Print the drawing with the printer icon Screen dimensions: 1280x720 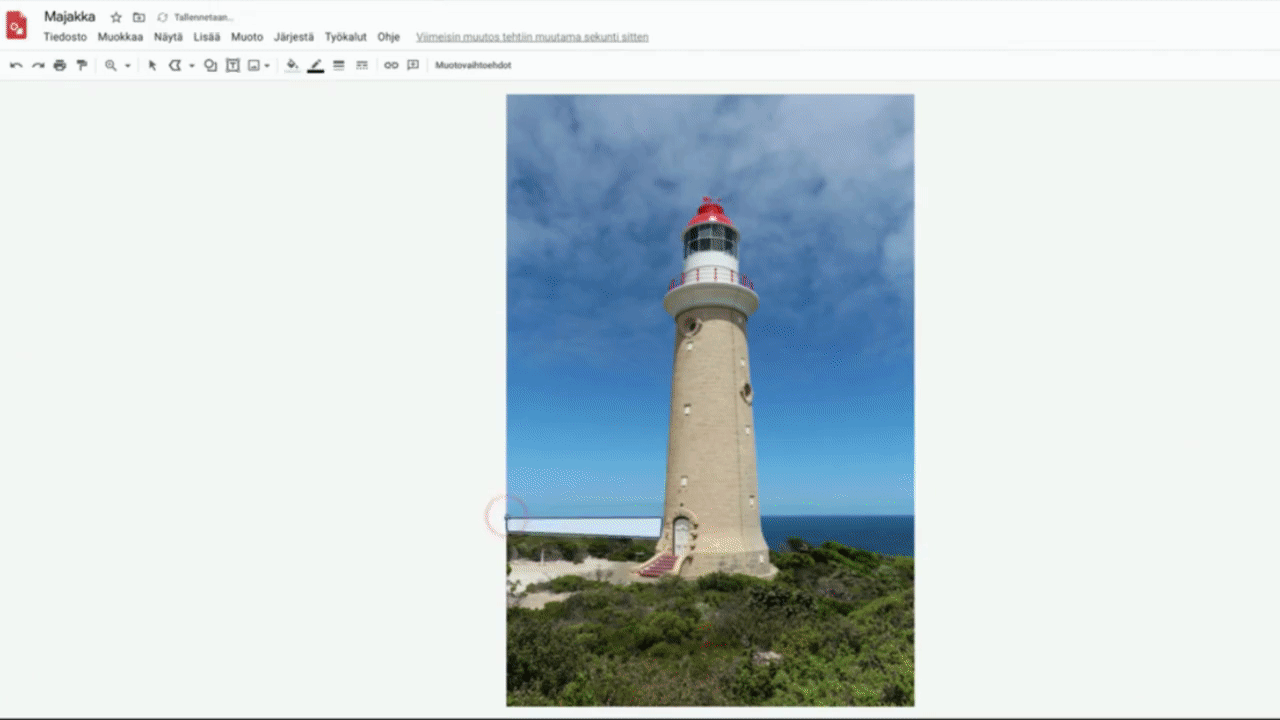(60, 65)
